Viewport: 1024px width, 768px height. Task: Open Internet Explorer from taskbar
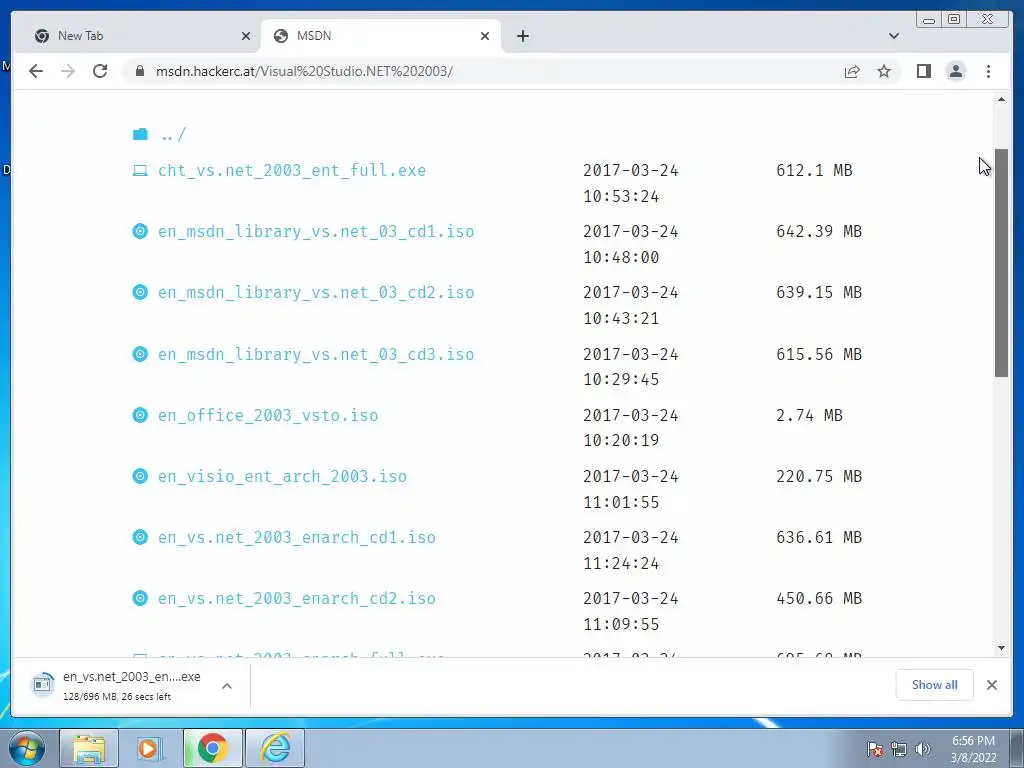pyautogui.click(x=274, y=748)
